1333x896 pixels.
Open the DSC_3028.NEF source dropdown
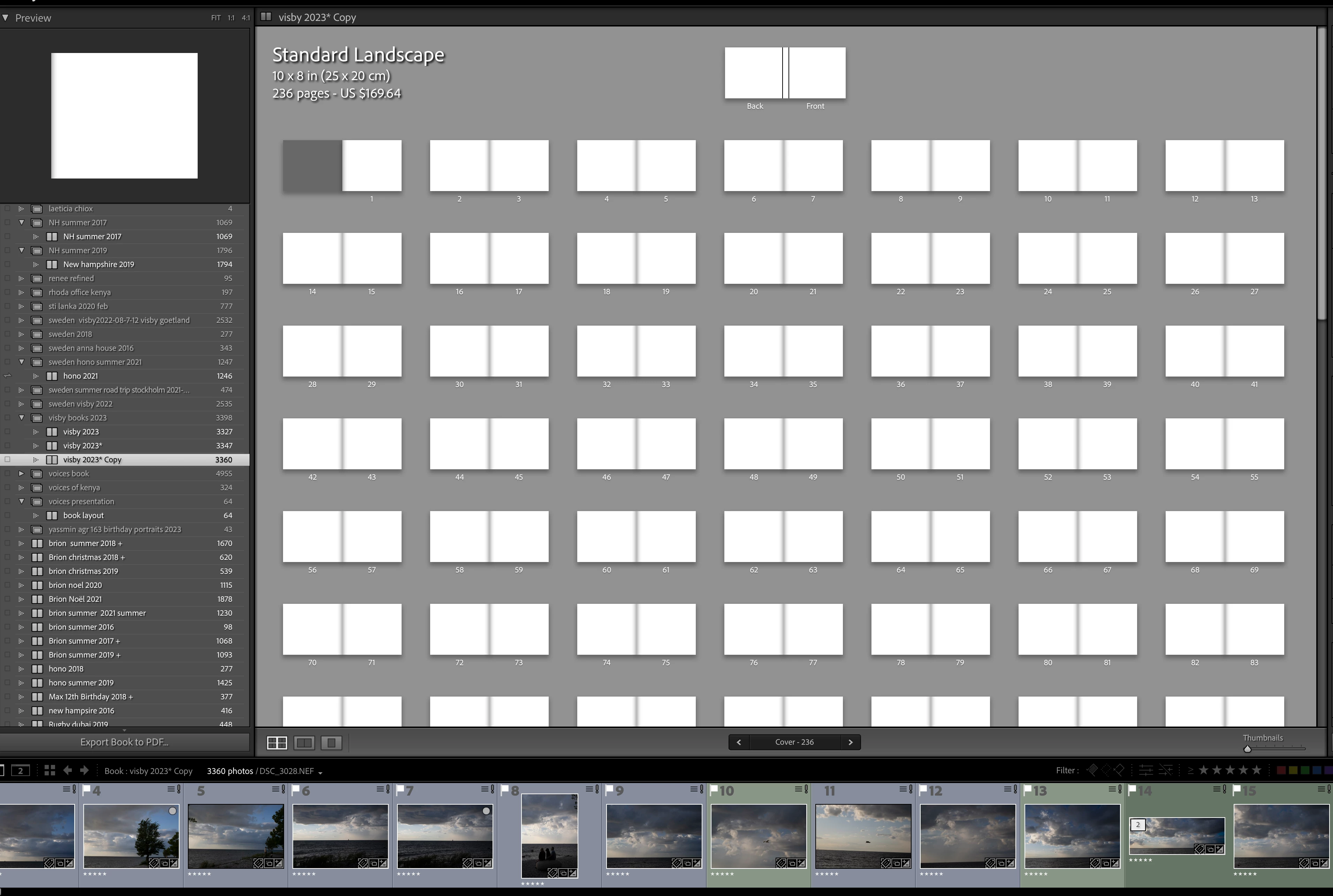(320, 772)
